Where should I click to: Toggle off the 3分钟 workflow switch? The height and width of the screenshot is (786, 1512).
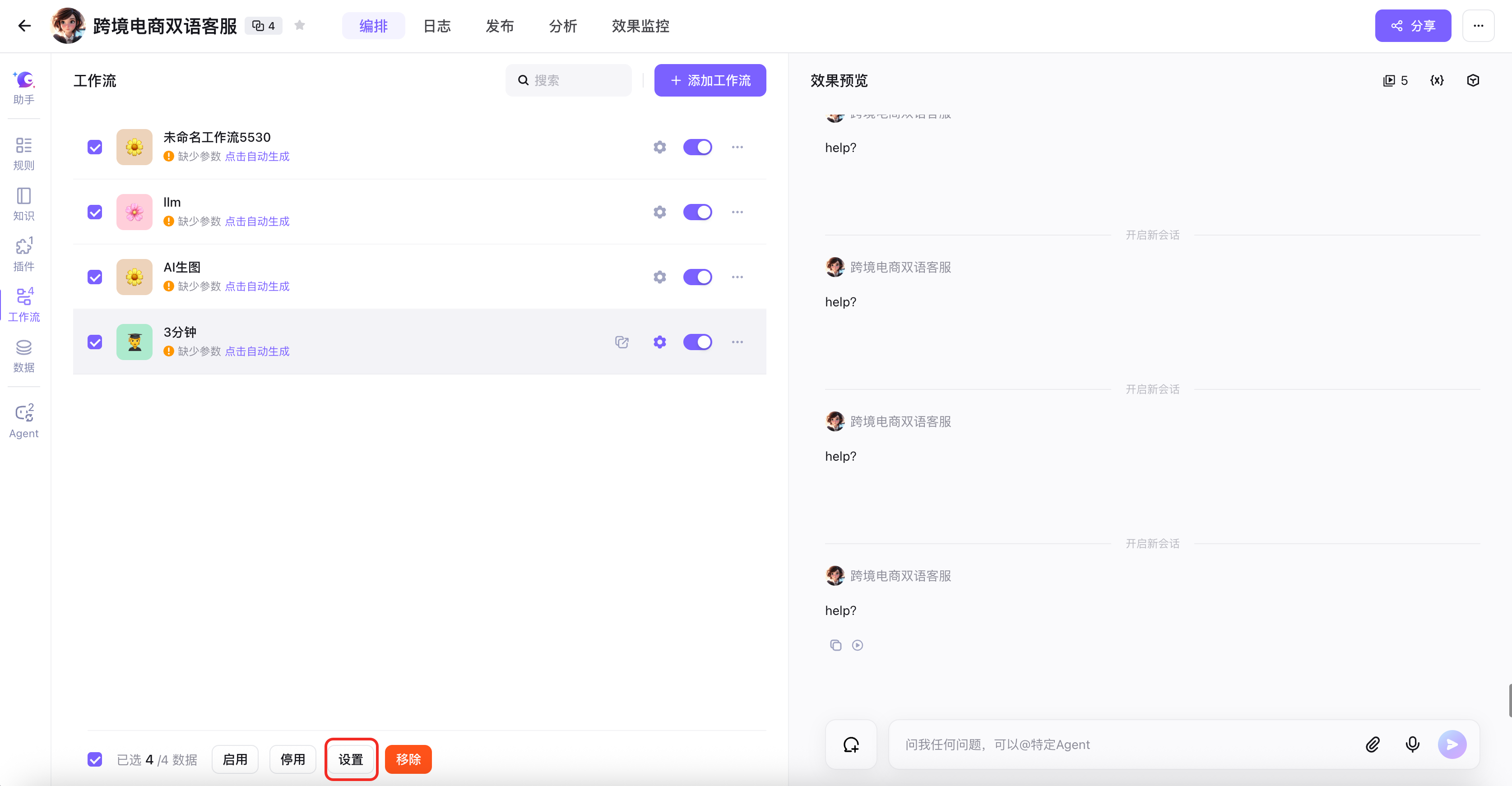[697, 342]
